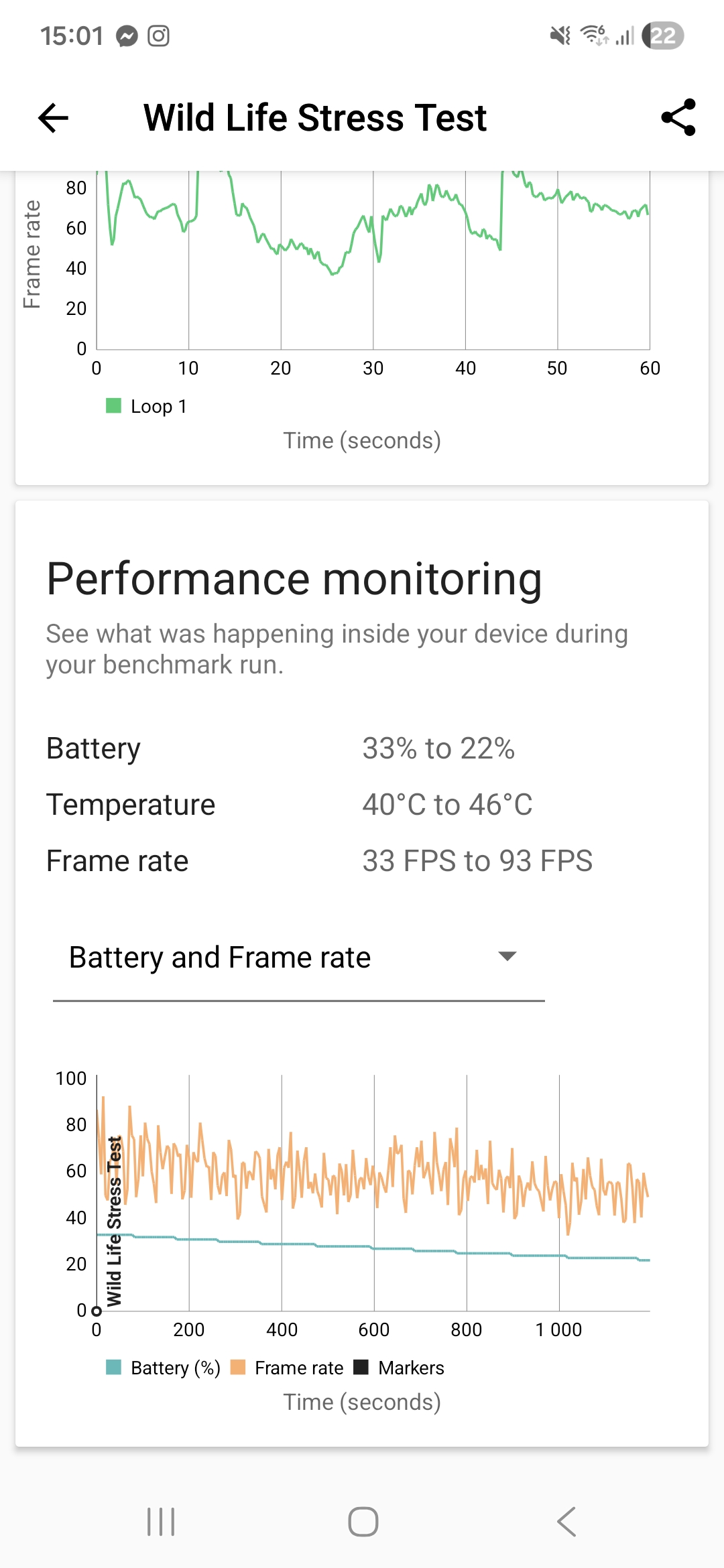
Task: Toggle Battery (%) legend series
Action: (x=163, y=1368)
